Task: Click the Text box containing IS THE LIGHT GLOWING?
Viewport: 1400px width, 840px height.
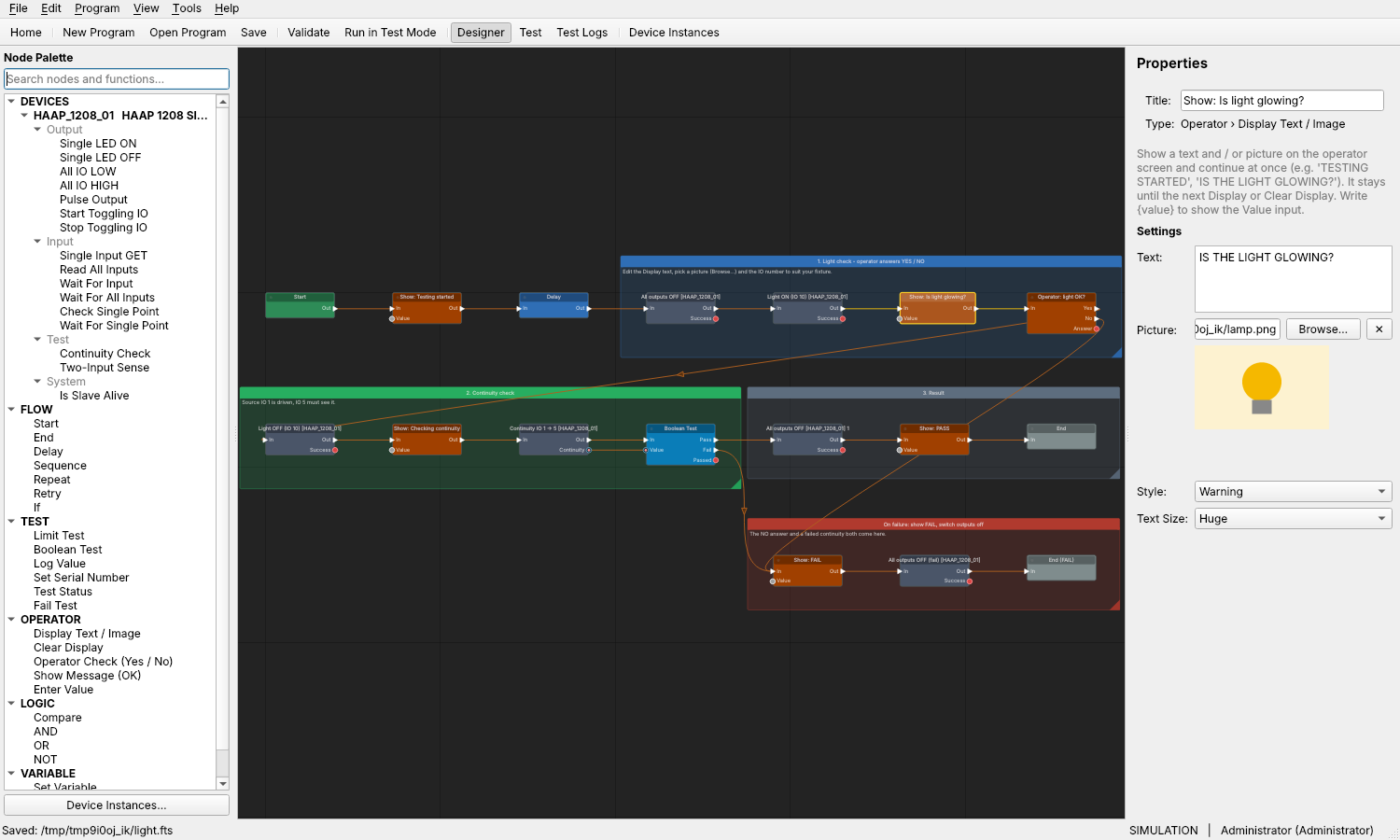Action: click(1293, 279)
